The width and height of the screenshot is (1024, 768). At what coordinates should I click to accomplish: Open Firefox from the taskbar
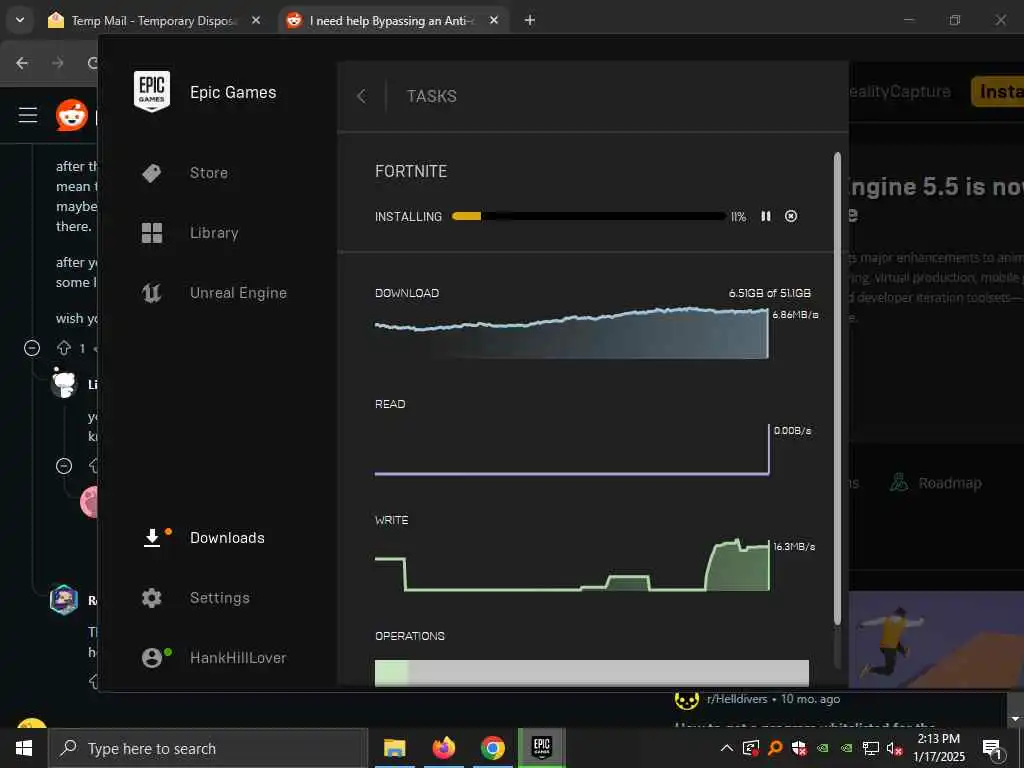click(443, 748)
